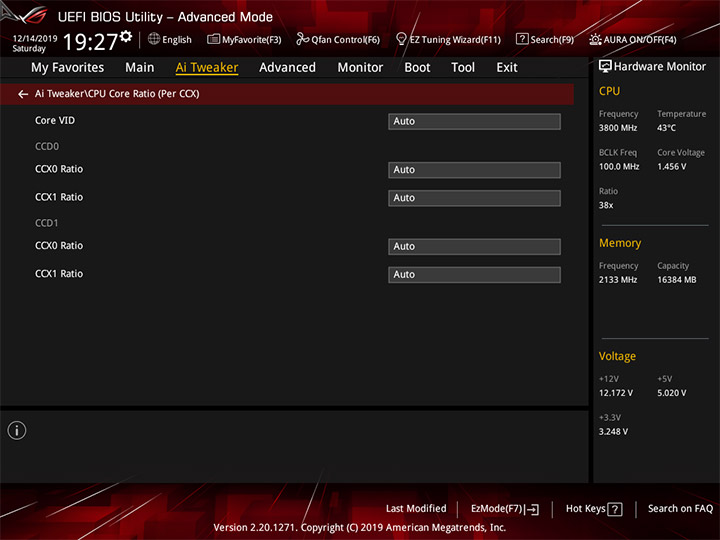Select the Exit tab
The image size is (720, 540).
coord(506,68)
